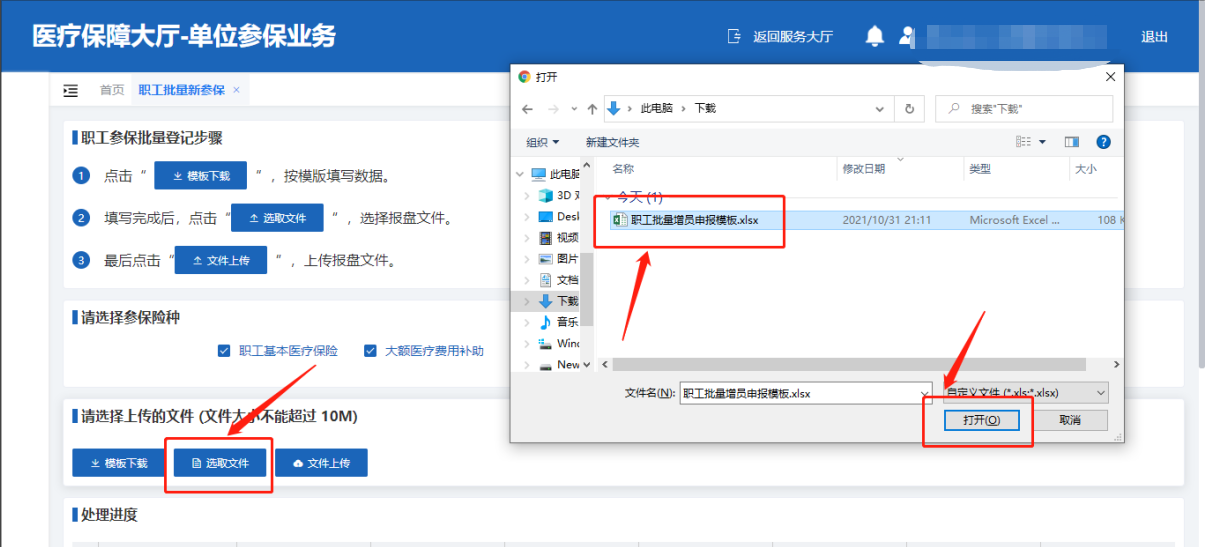Select the 图片 folder in navigation tree
The image size is (1205, 547).
559,259
